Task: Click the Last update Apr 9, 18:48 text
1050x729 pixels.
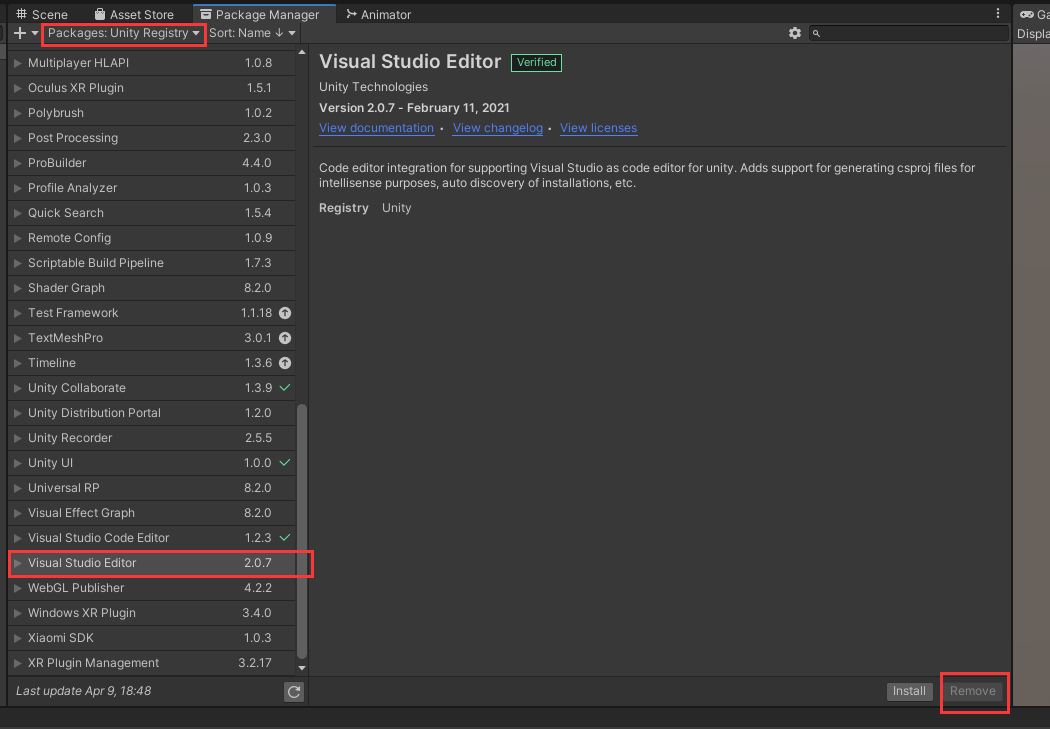Action: [x=84, y=691]
